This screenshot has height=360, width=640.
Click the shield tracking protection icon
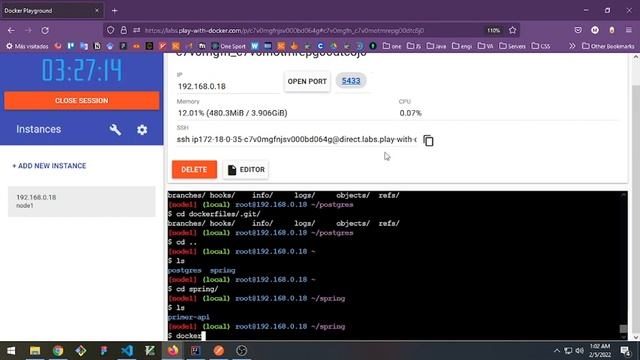pyautogui.click(x=111, y=30)
